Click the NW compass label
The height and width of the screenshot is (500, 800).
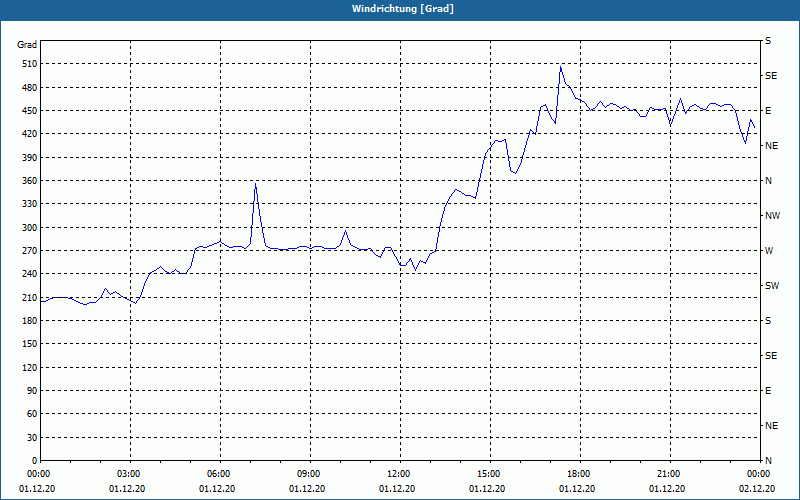772,216
